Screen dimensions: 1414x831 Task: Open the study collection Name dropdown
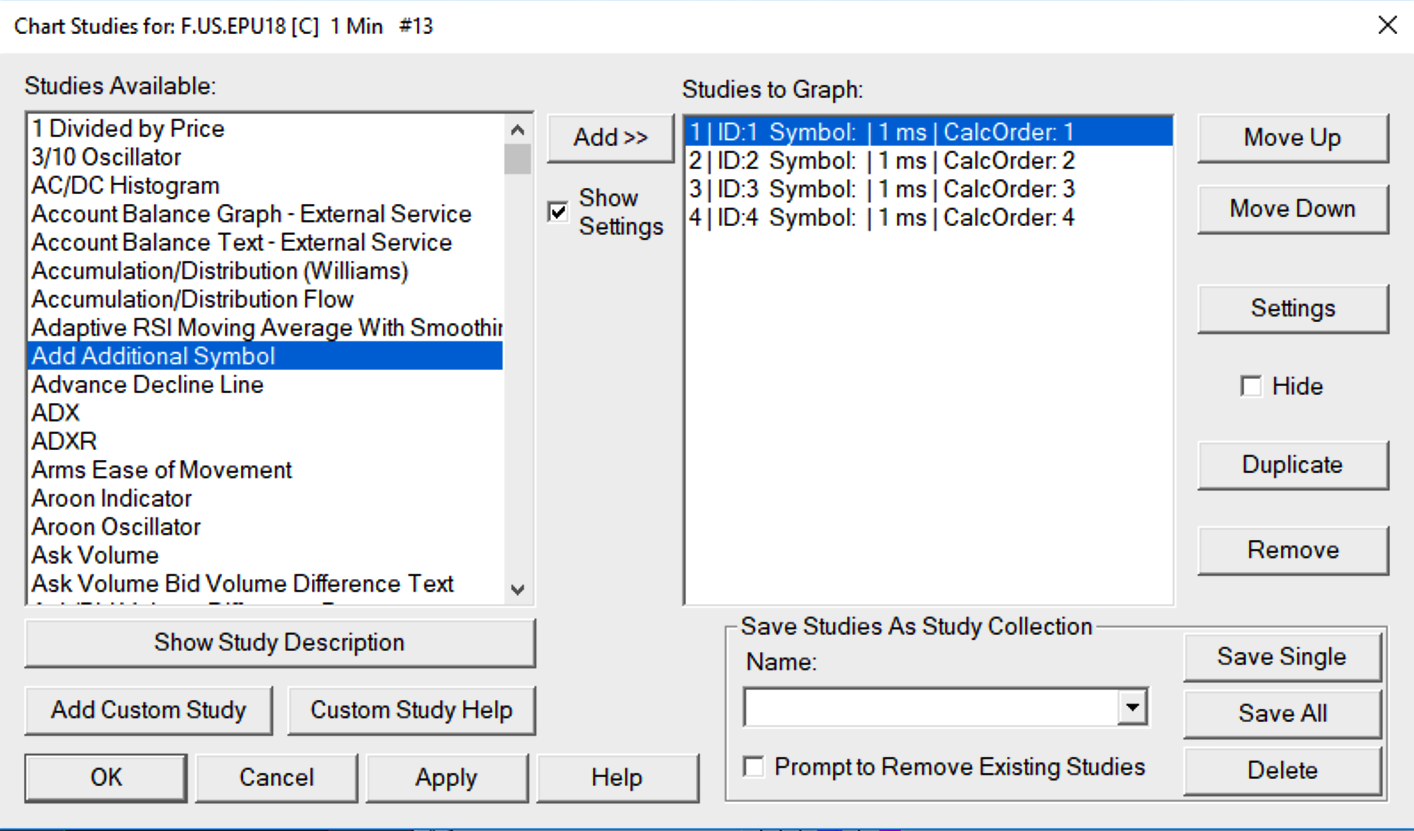(1131, 708)
